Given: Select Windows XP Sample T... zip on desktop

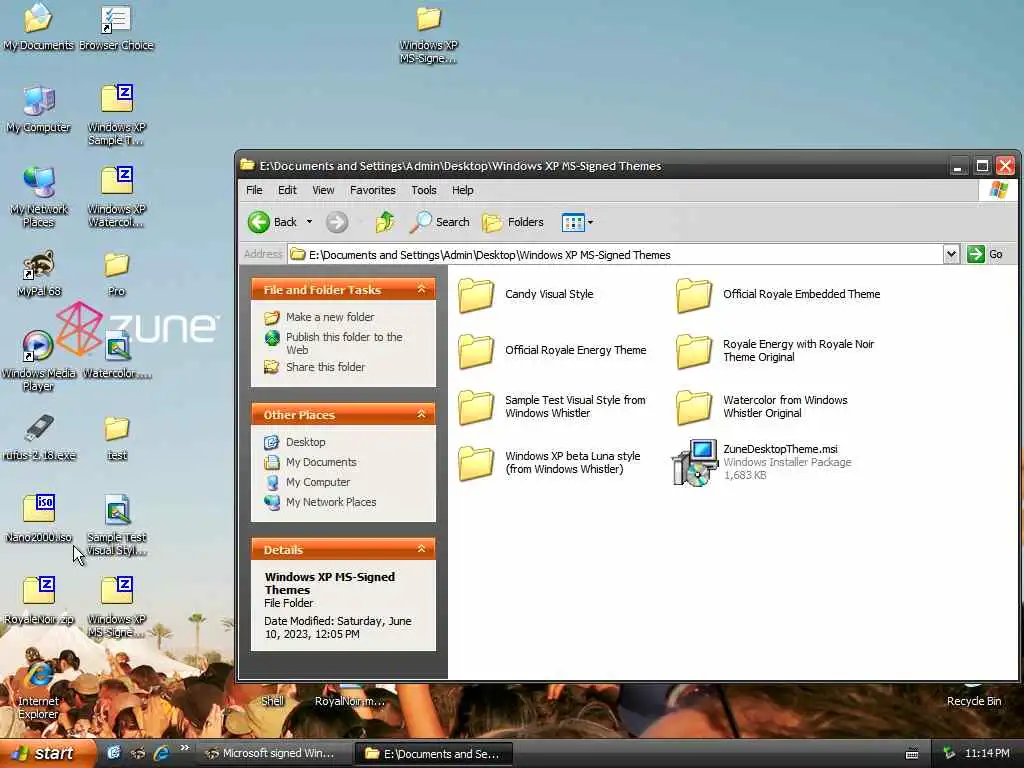Looking at the screenshot, I should (117, 115).
